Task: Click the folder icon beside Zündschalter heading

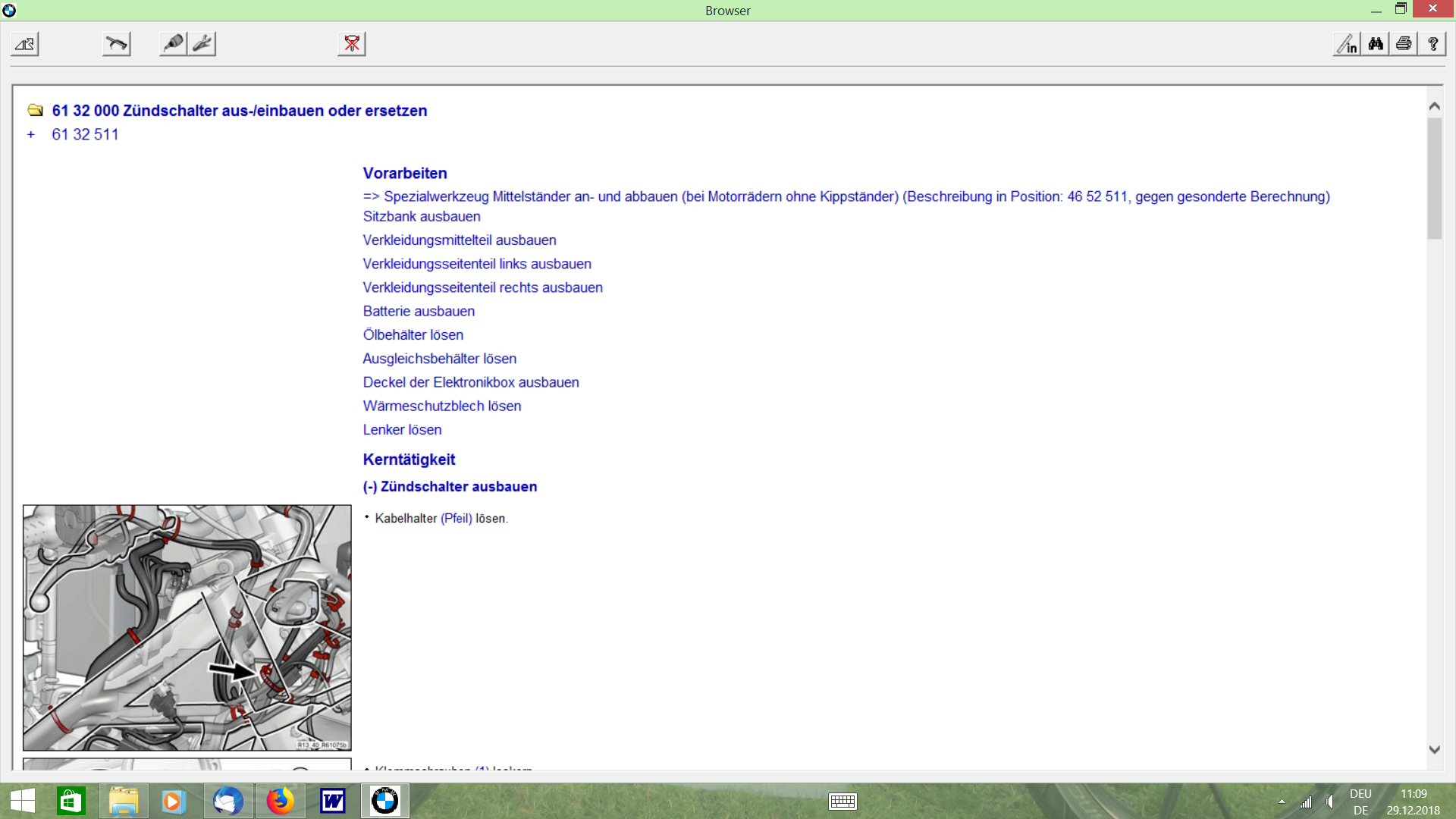Action: [x=35, y=110]
